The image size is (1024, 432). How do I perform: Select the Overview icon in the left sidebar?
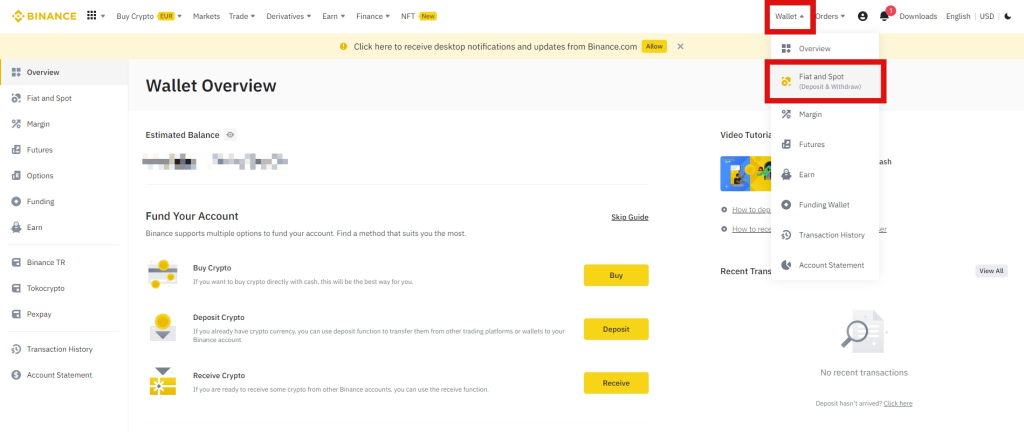16,72
